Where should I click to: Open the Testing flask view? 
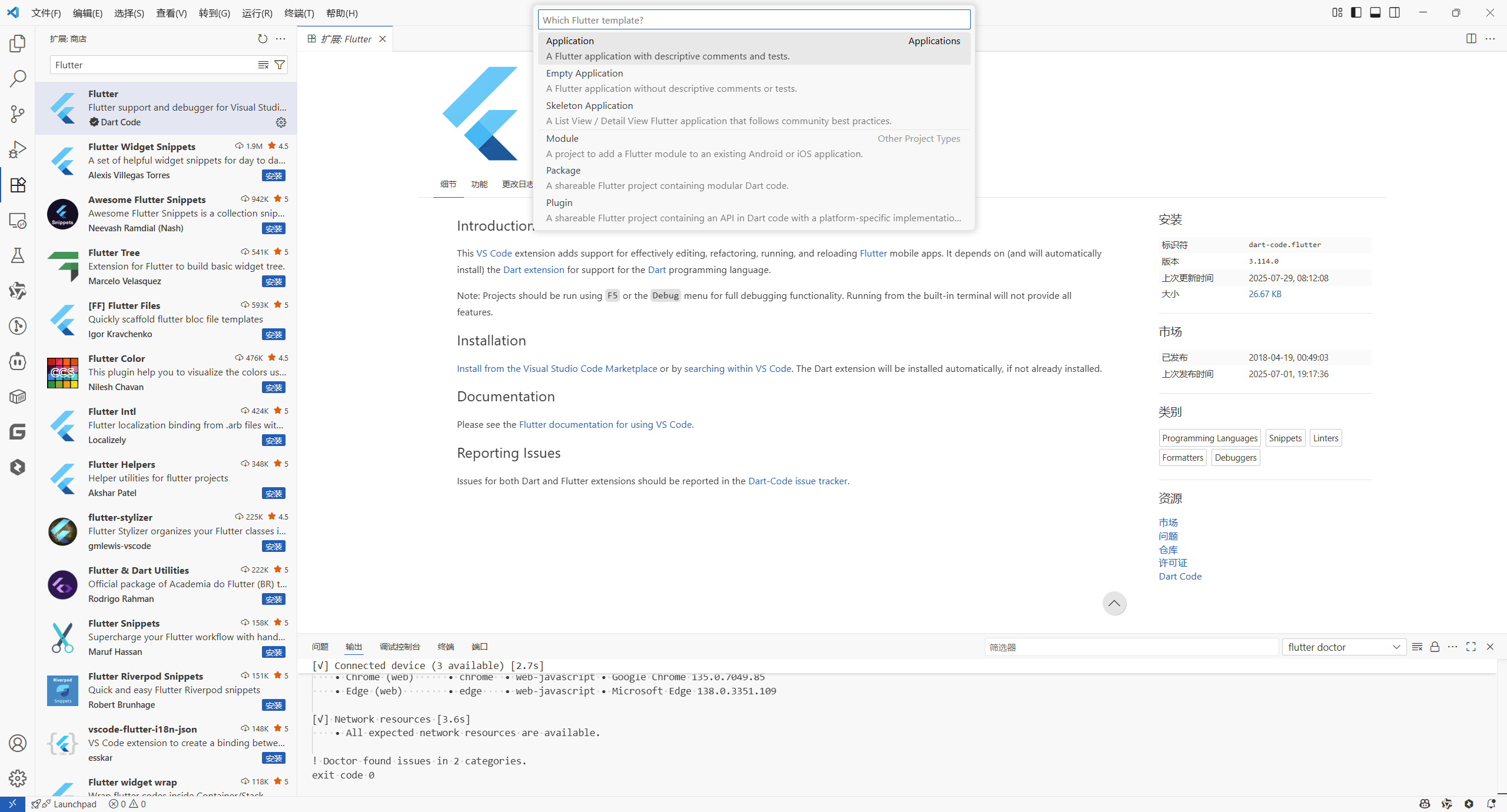pyautogui.click(x=18, y=255)
